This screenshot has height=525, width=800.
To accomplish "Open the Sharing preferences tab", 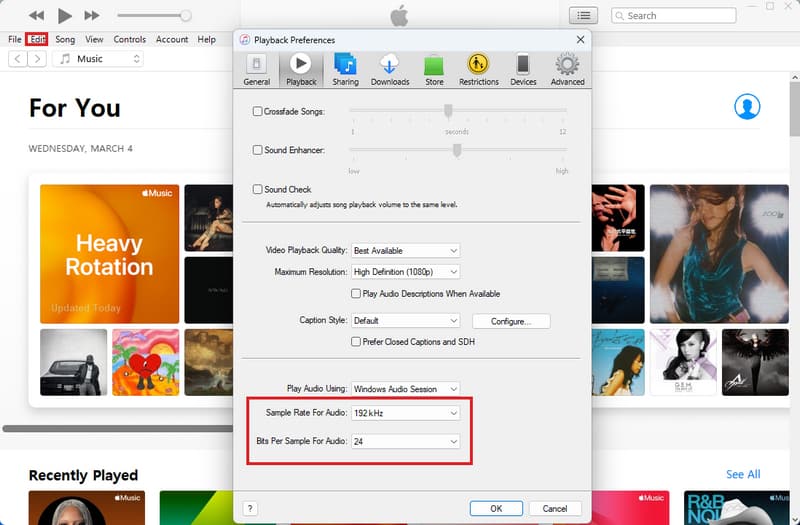I will (345, 69).
